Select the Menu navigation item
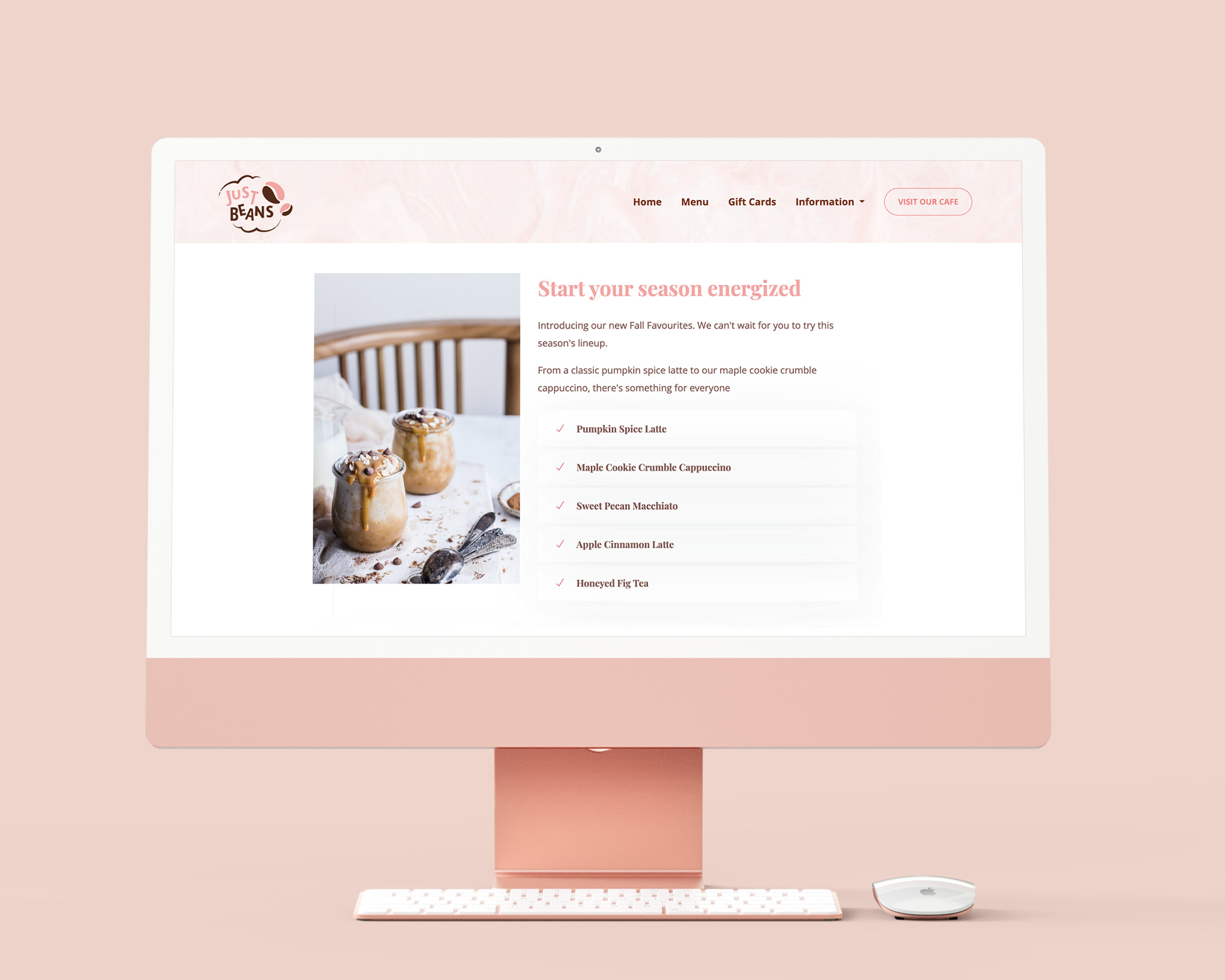 [695, 201]
